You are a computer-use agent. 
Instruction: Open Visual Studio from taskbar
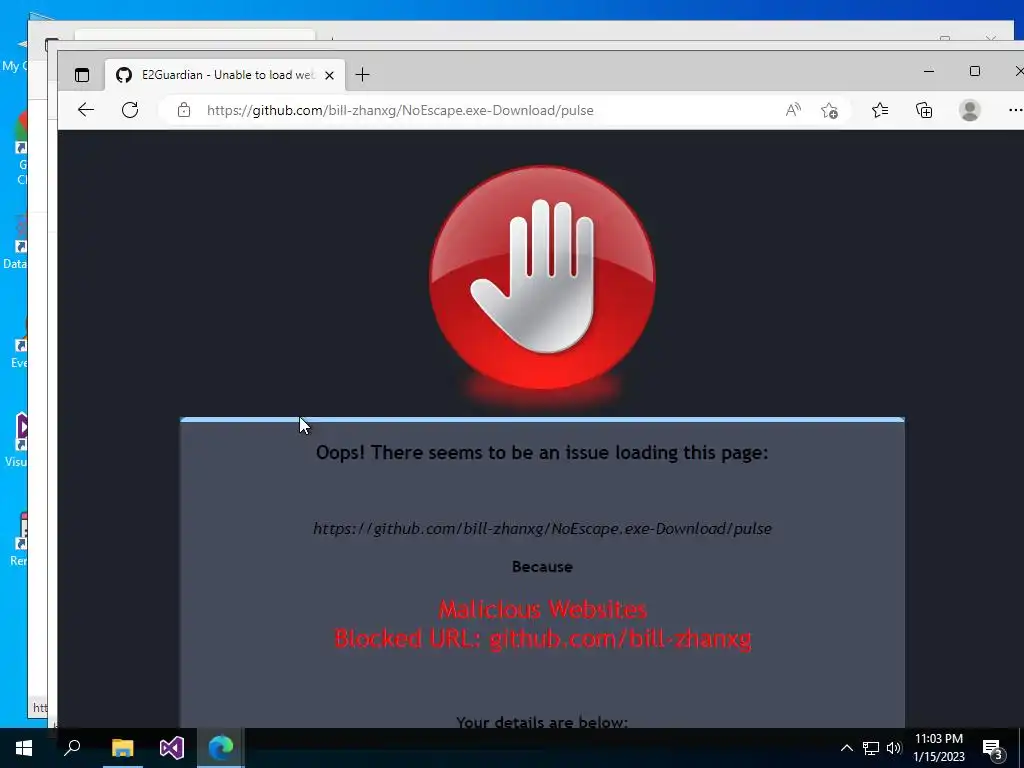tap(172, 748)
